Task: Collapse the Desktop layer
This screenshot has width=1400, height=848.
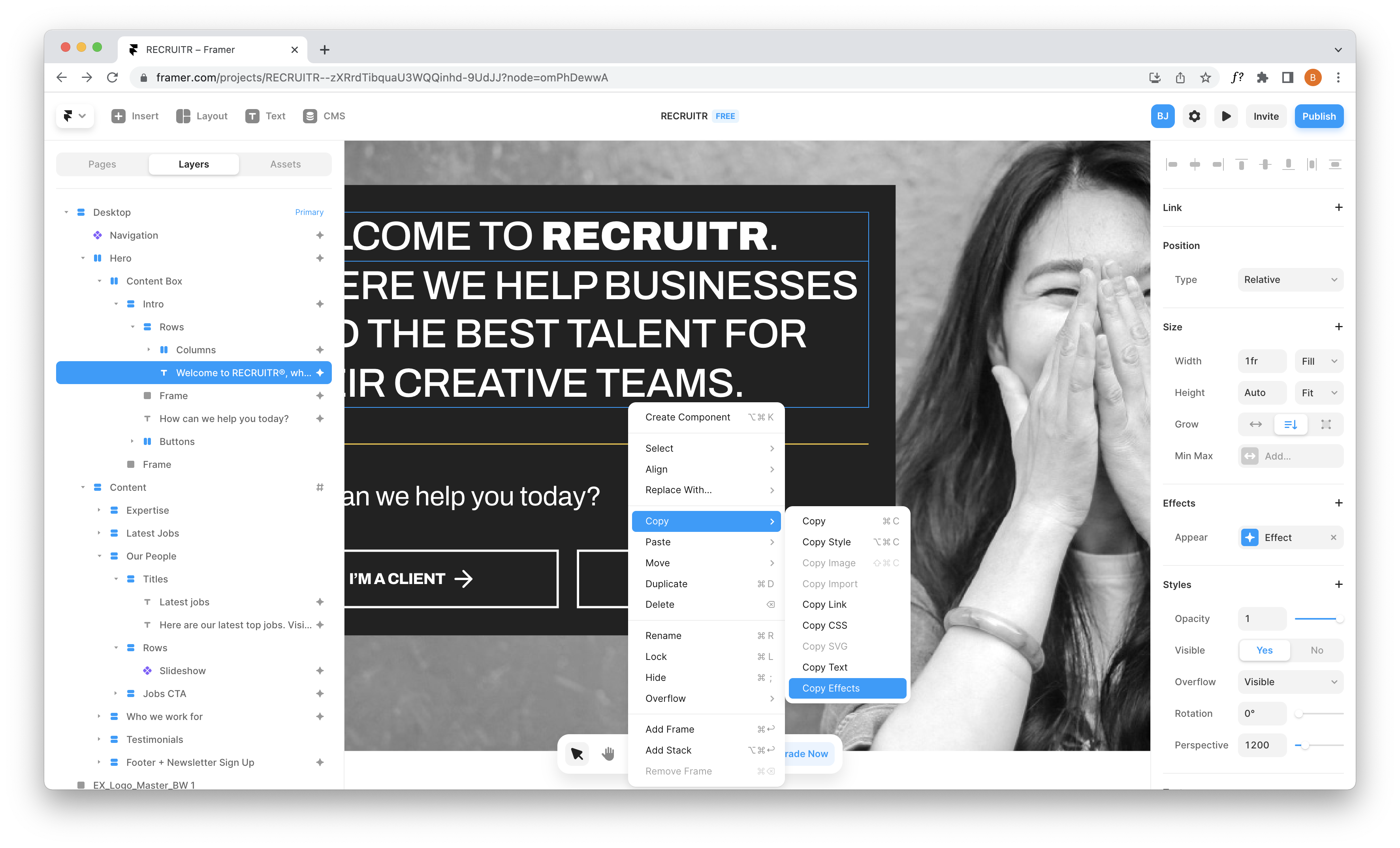Action: (66, 212)
